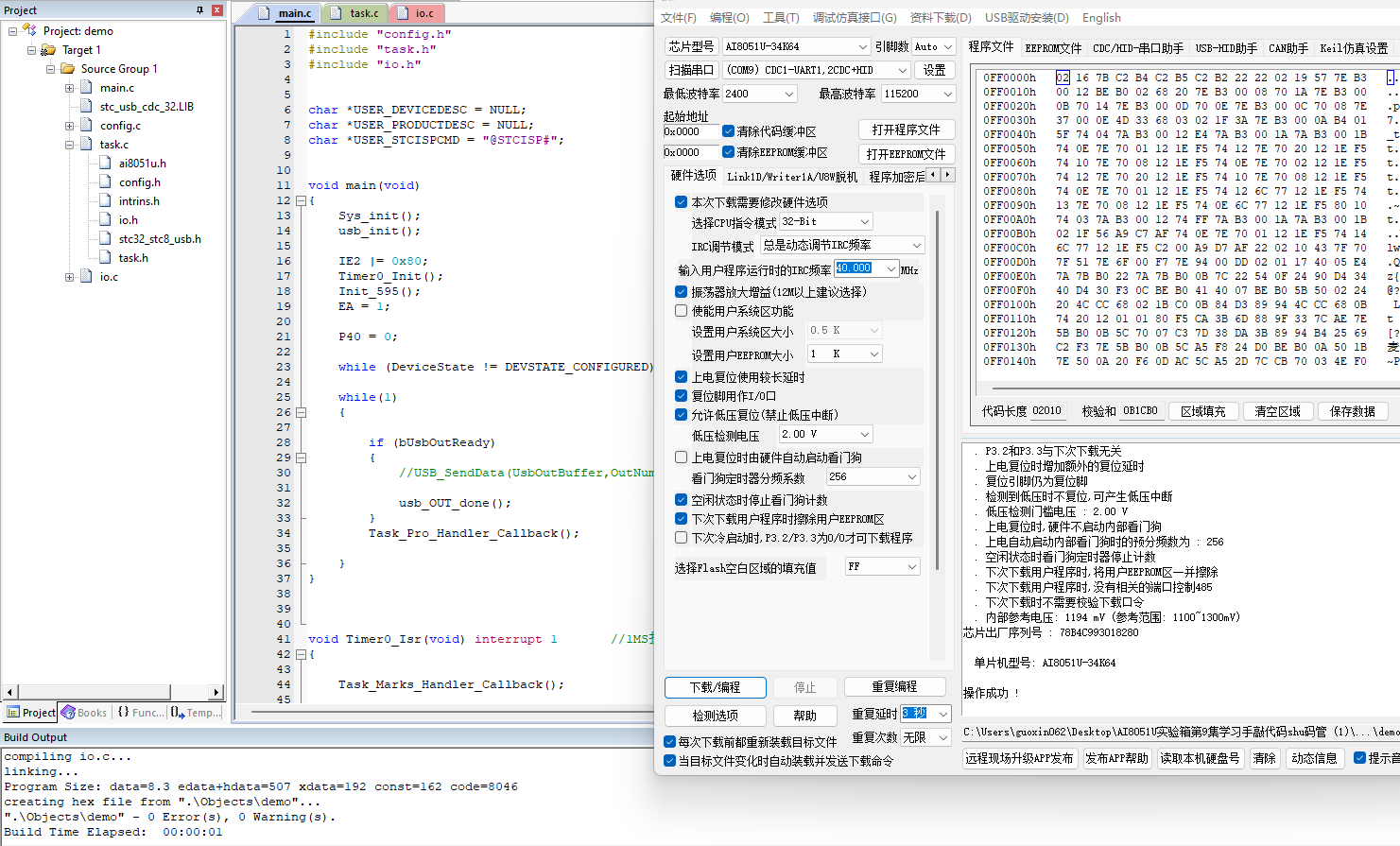Toggle 清除代码缓冲区 checkbox
1400x846 pixels.
729,131
